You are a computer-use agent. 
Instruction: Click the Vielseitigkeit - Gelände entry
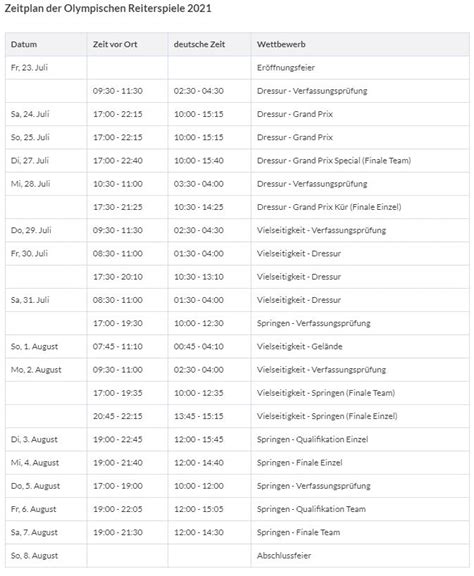(299, 346)
